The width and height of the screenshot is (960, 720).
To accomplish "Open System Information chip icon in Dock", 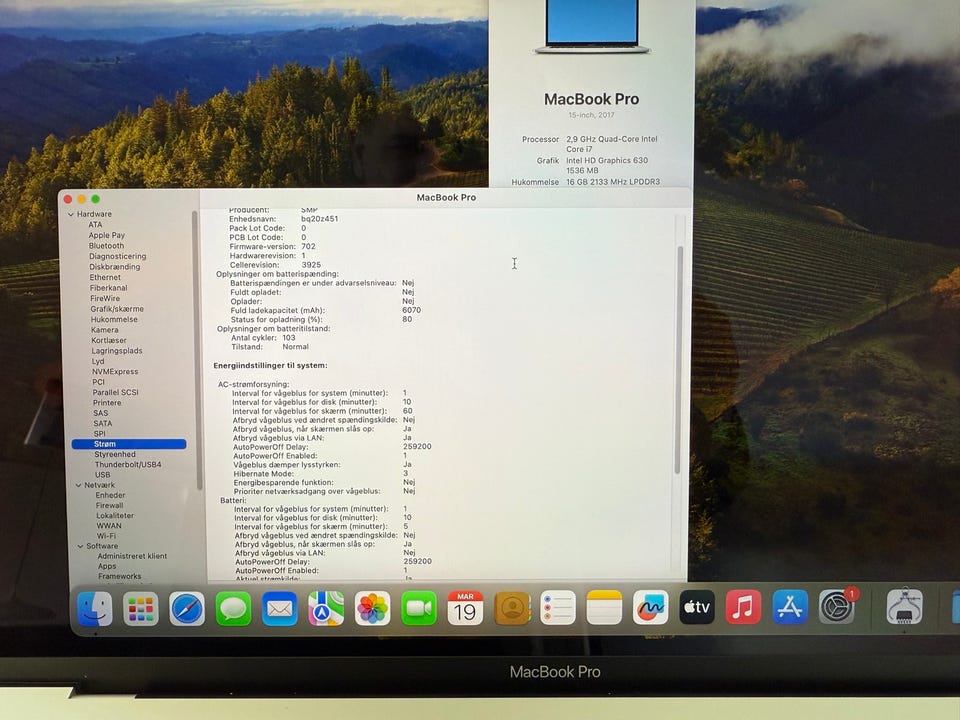I will [x=904, y=607].
